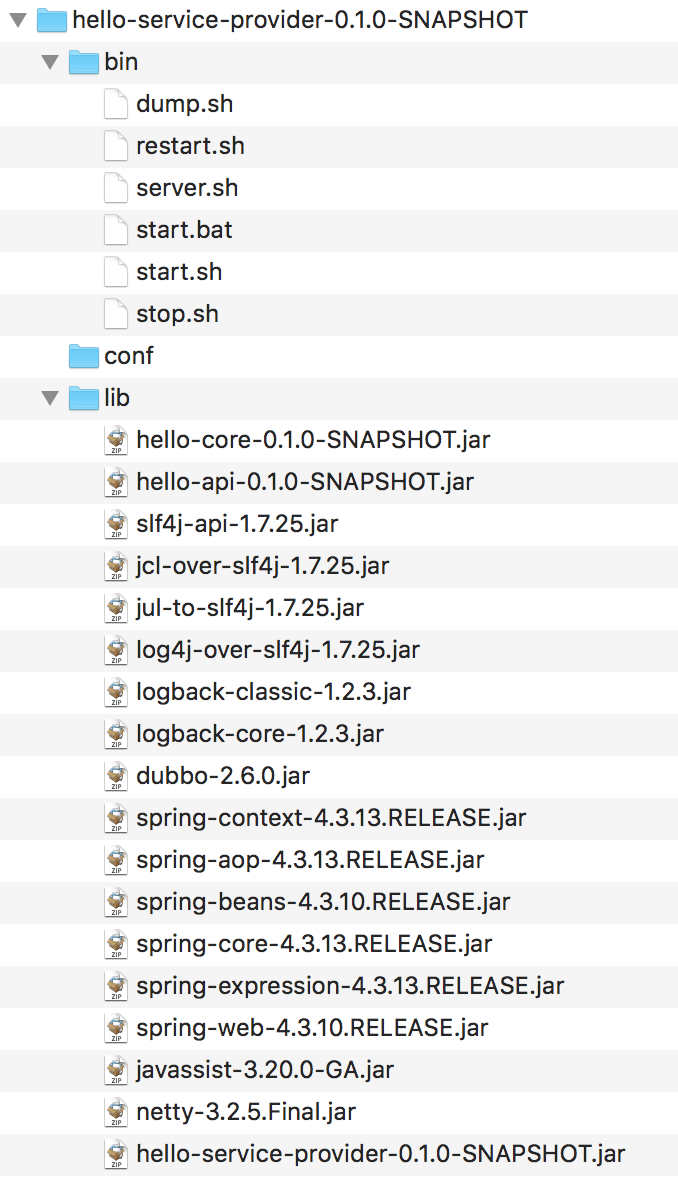Select the server.sh file
Image resolution: width=678 pixels, height=1180 pixels.
pos(187,188)
